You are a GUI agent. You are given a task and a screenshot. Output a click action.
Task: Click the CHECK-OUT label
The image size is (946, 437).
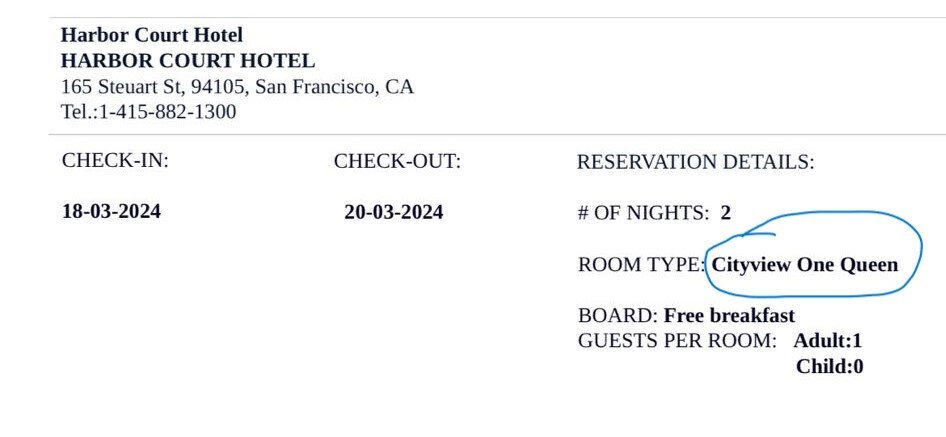point(396,161)
